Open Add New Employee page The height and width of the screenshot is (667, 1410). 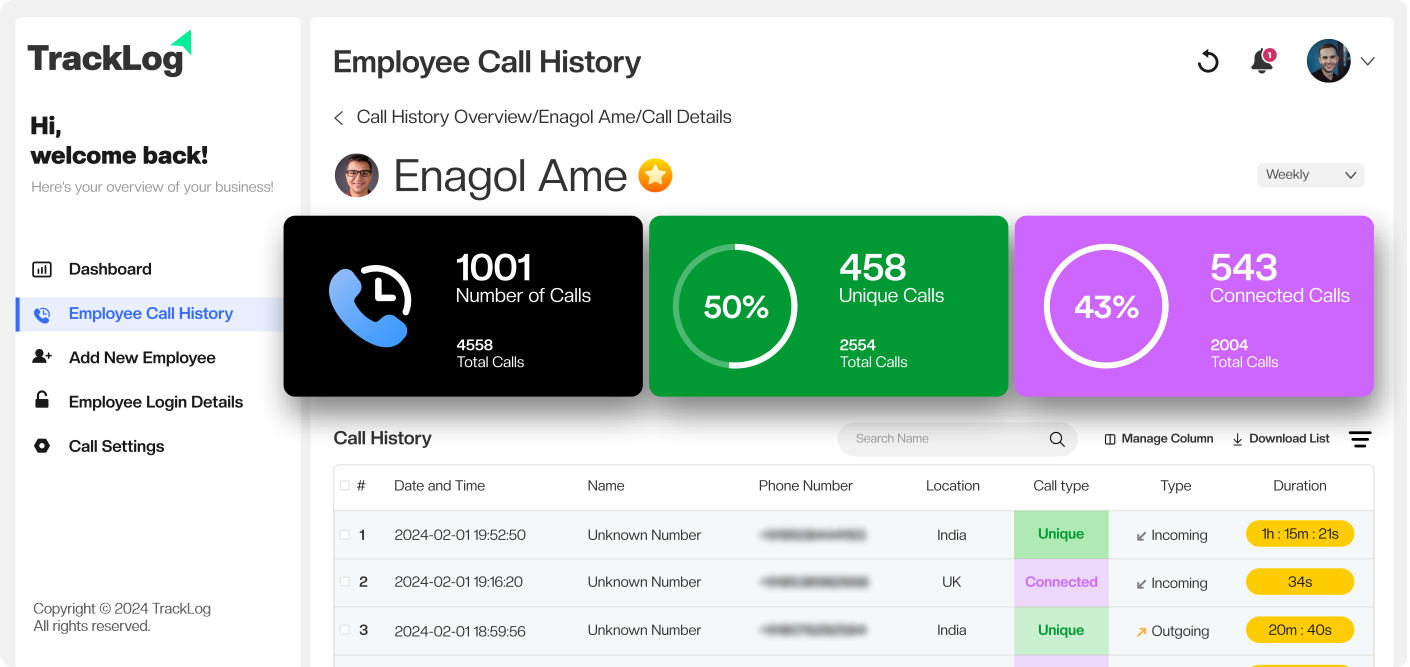(142, 358)
